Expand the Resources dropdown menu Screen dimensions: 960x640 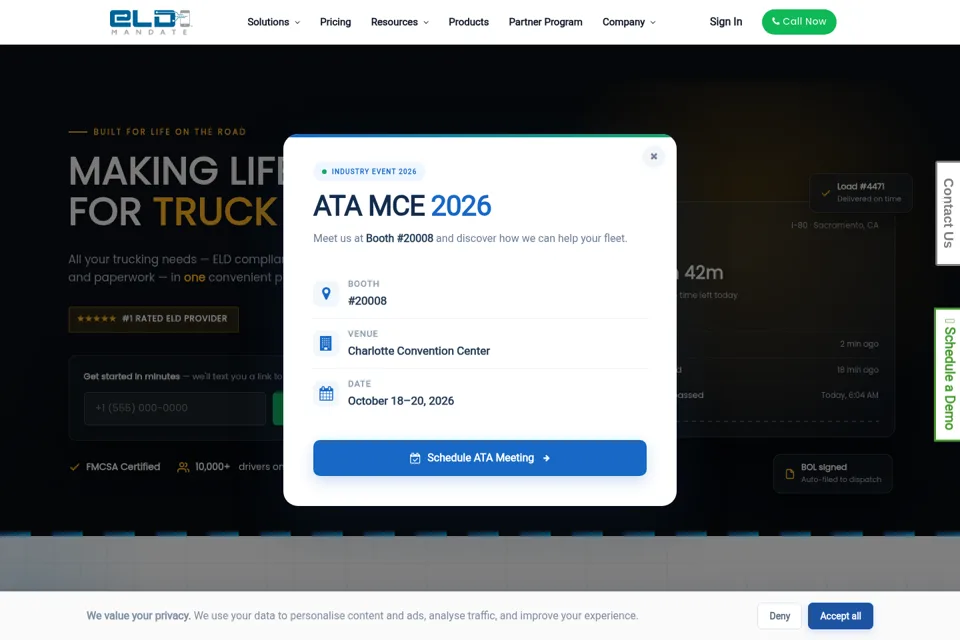coord(400,22)
